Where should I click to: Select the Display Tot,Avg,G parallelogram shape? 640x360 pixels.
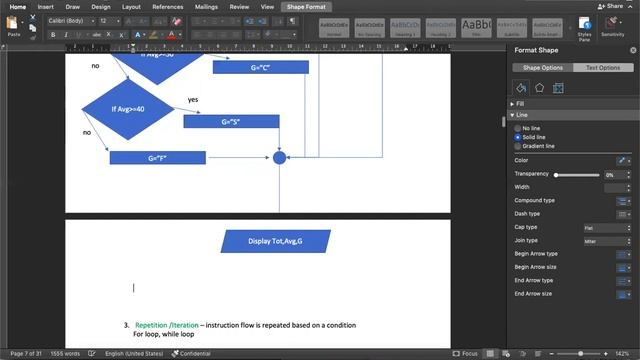(276, 241)
